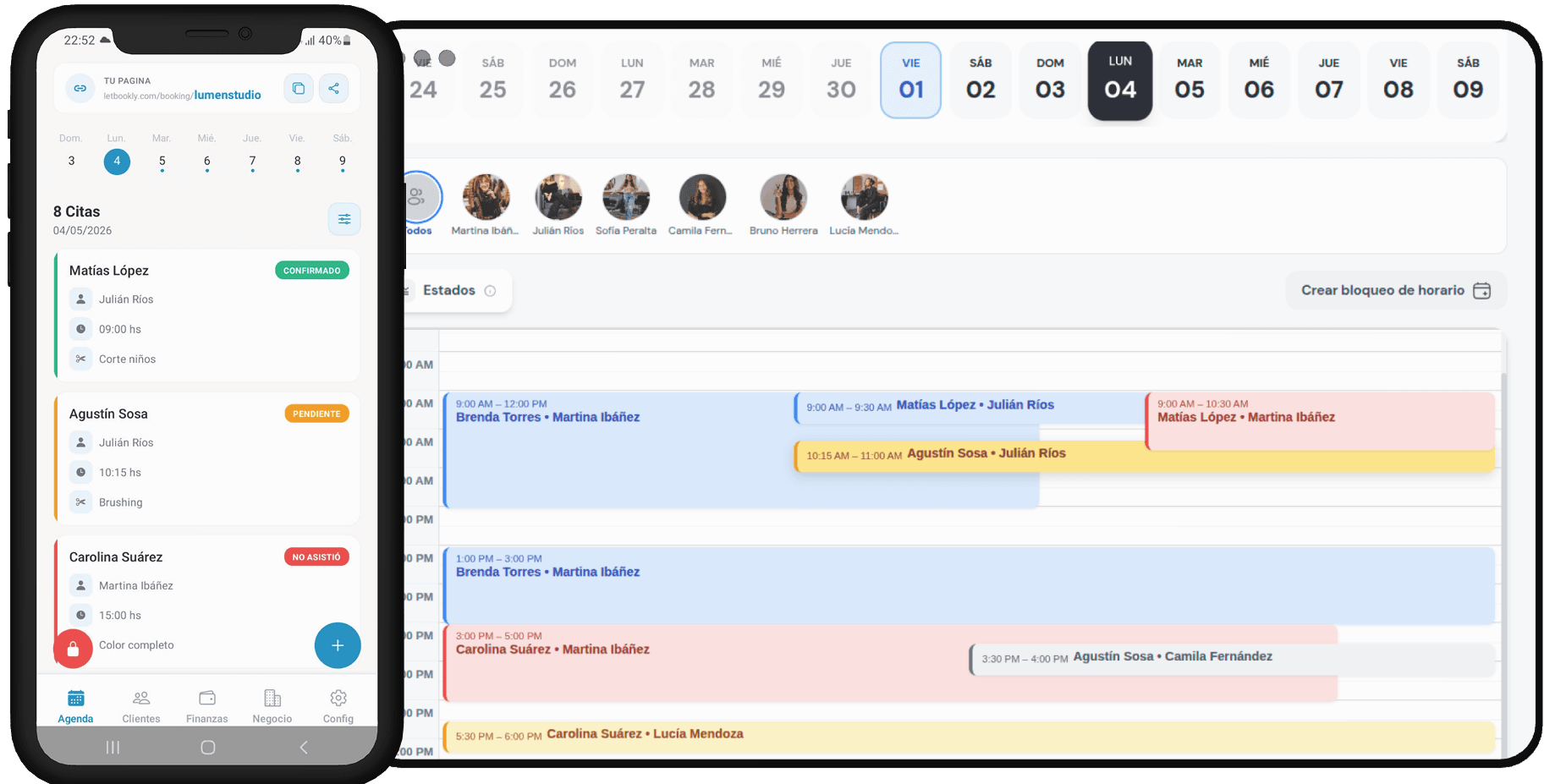Click the NO ASISTIÓ status badge
This screenshot has height=784, width=1544.
pos(316,556)
